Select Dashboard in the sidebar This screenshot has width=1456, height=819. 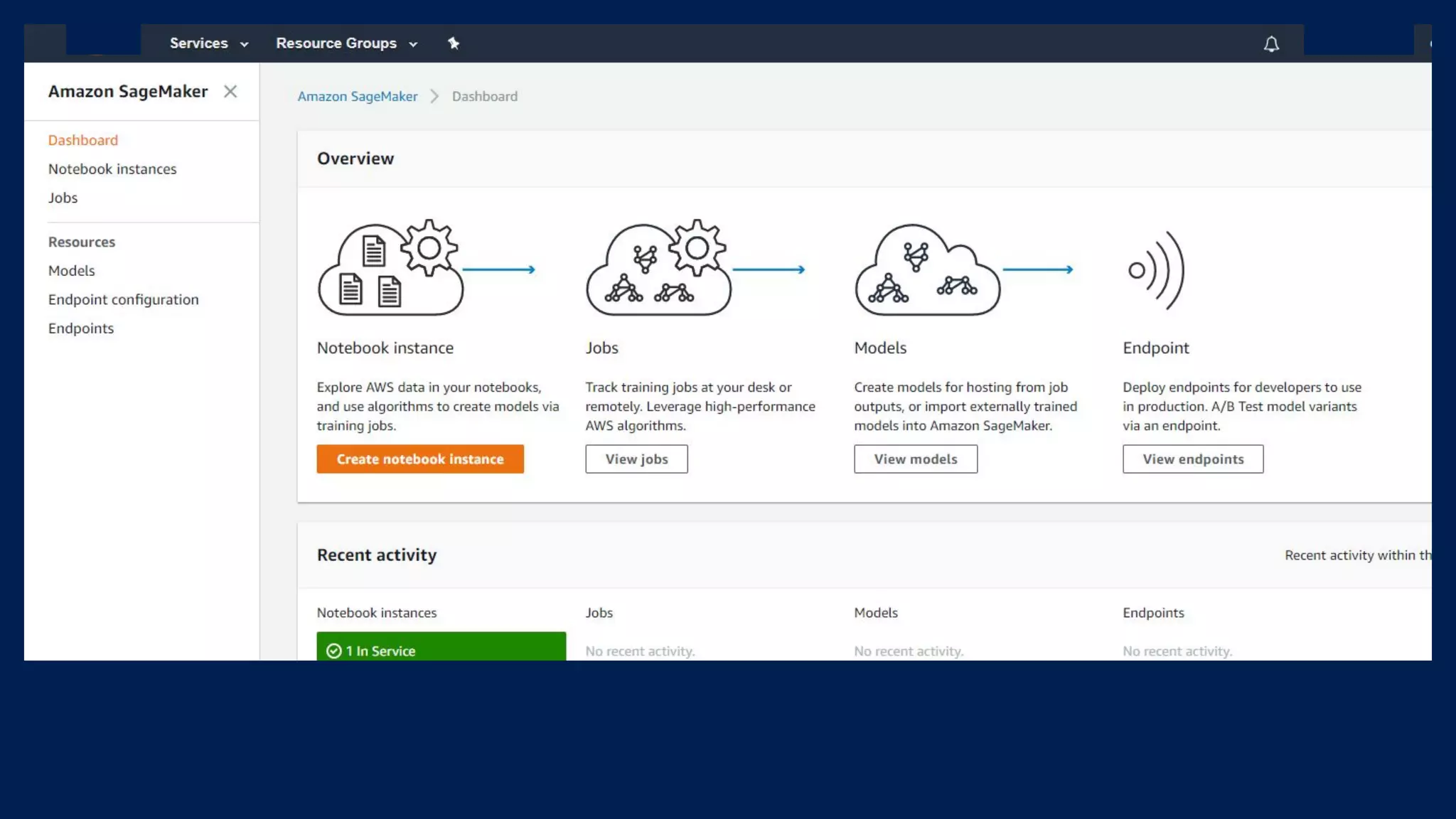[x=83, y=140]
